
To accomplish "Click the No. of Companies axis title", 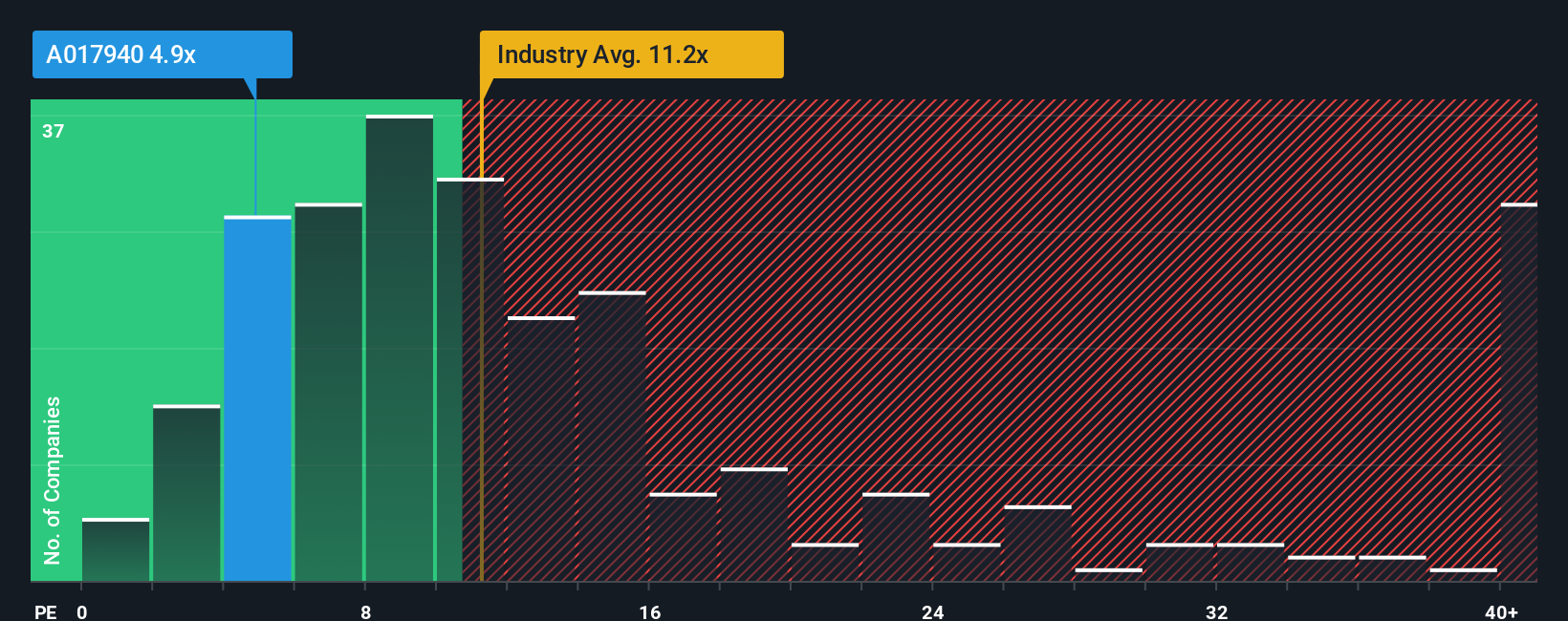I will coord(53,480).
